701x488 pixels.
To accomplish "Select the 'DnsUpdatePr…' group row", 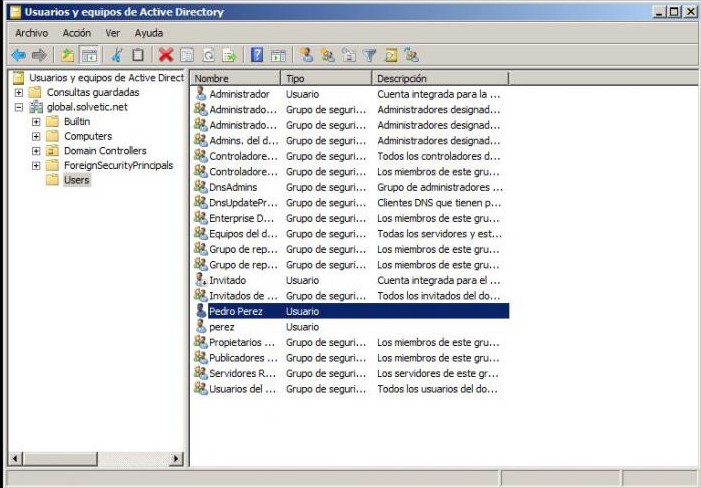I will 351,202.
